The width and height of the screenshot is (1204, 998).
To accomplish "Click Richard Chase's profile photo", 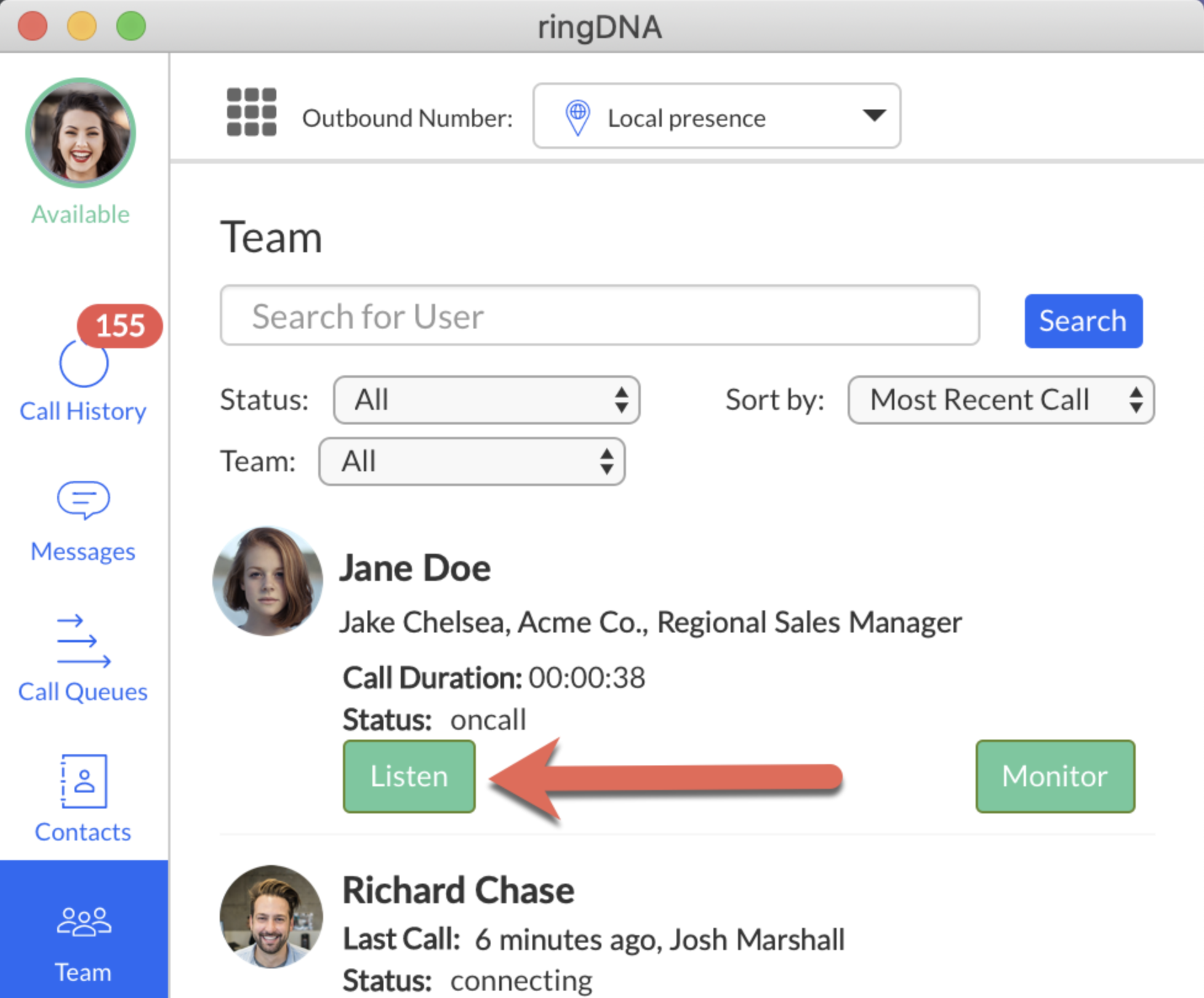I will point(271,917).
